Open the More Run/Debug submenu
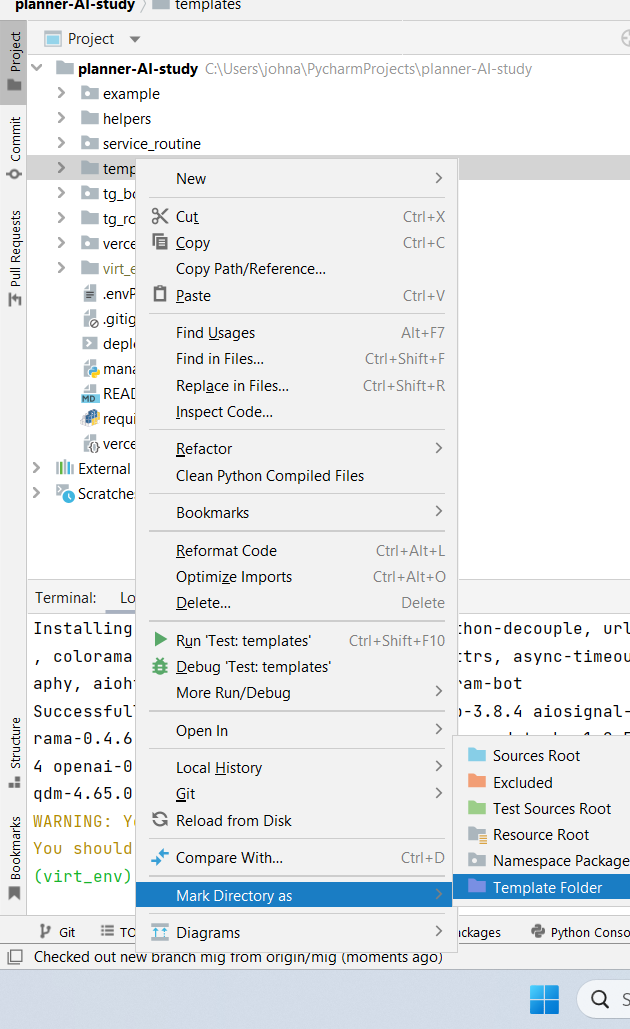The image size is (630, 1029). (297, 693)
